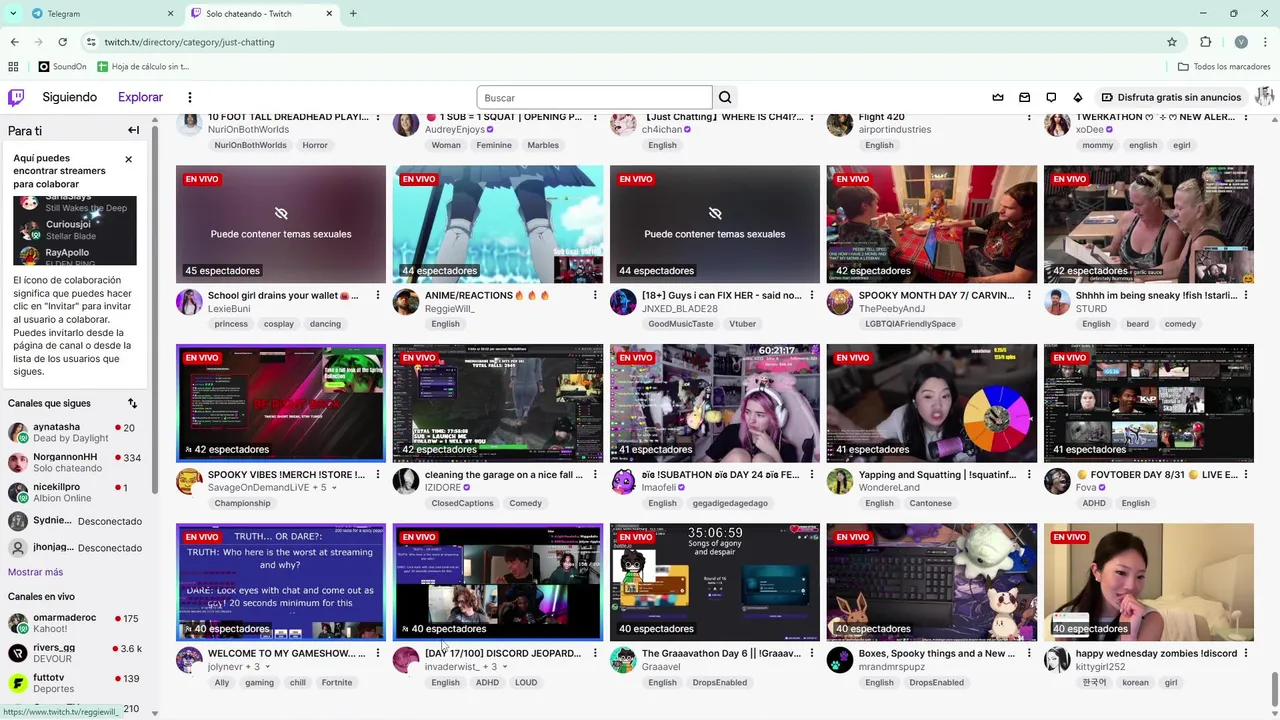Open Chrome menu three dots
Image resolution: width=1280 pixels, height=720 pixels.
(x=1266, y=42)
